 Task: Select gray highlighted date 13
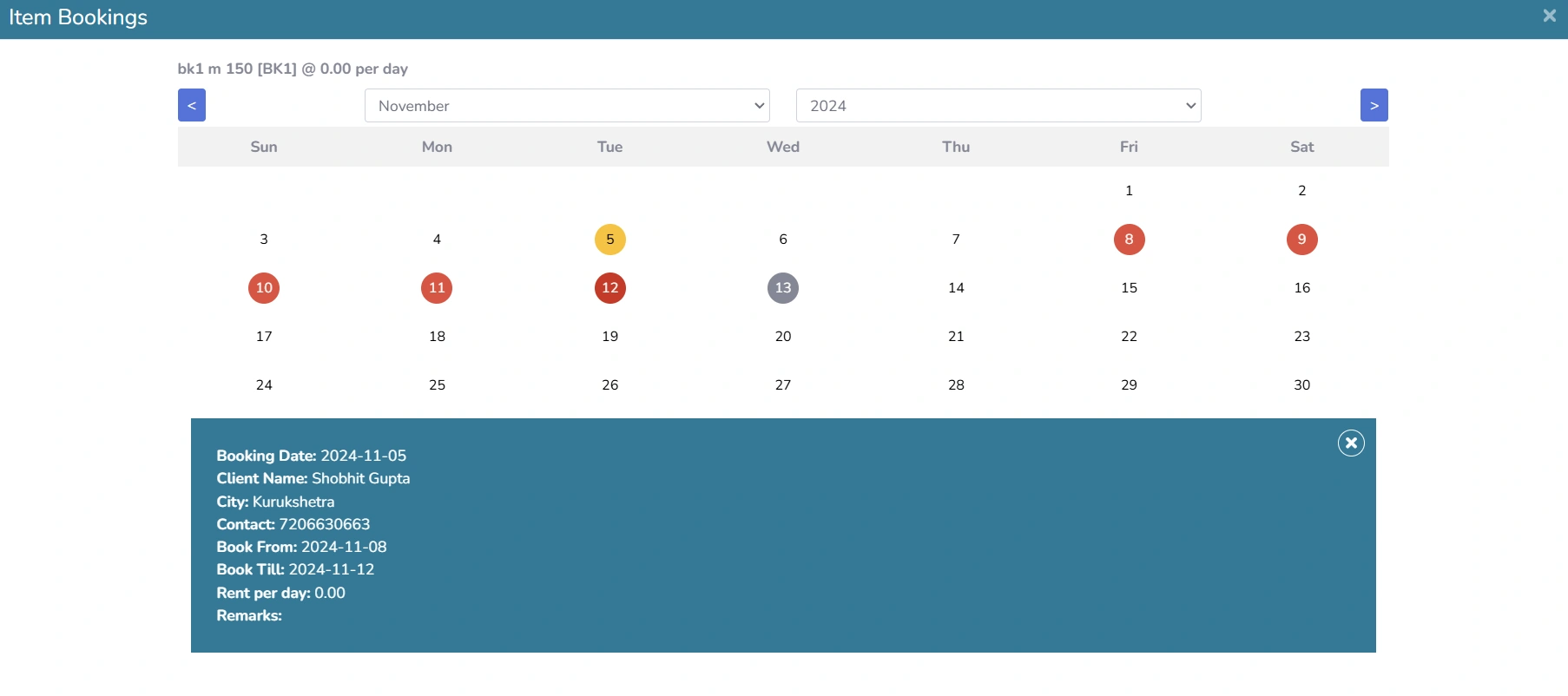(x=783, y=288)
